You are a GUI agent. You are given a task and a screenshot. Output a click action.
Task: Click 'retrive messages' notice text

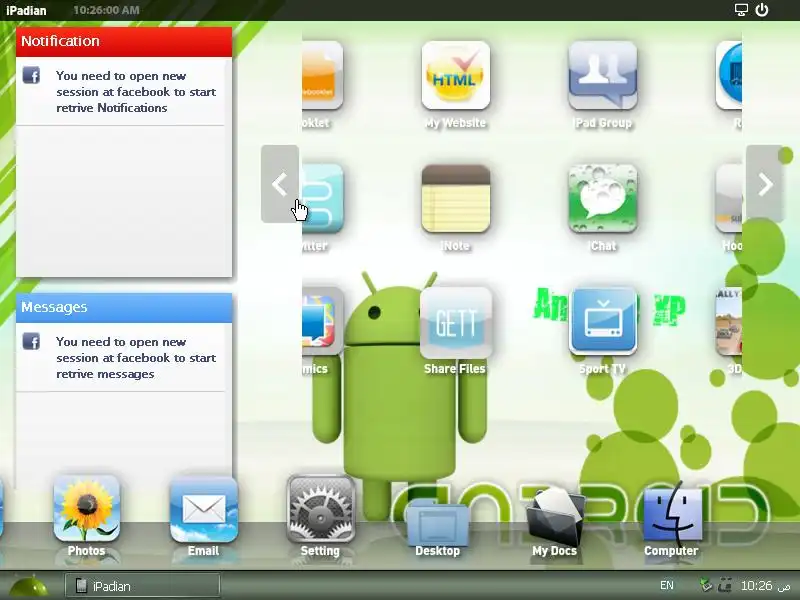(x=105, y=374)
